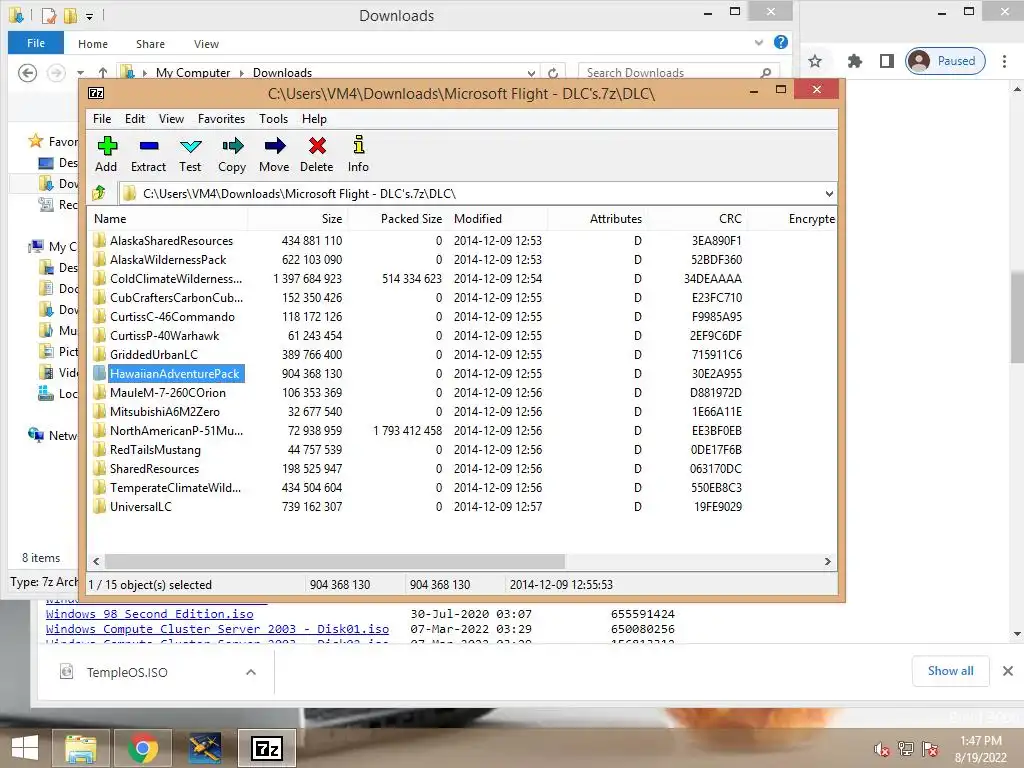Click the TempleOS.ISO download item
This screenshot has width=1024, height=768.
[127, 672]
